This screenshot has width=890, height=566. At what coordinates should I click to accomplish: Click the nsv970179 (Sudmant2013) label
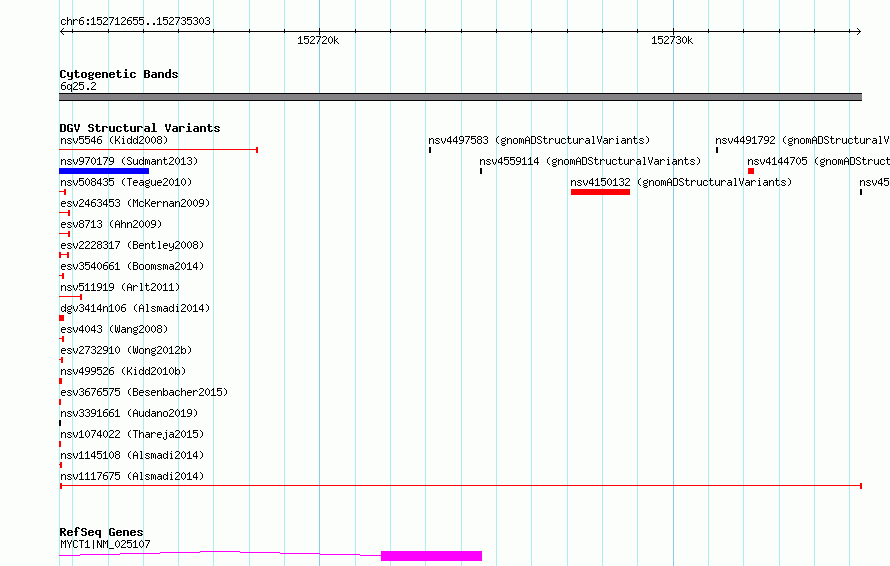pyautogui.click(x=129, y=161)
